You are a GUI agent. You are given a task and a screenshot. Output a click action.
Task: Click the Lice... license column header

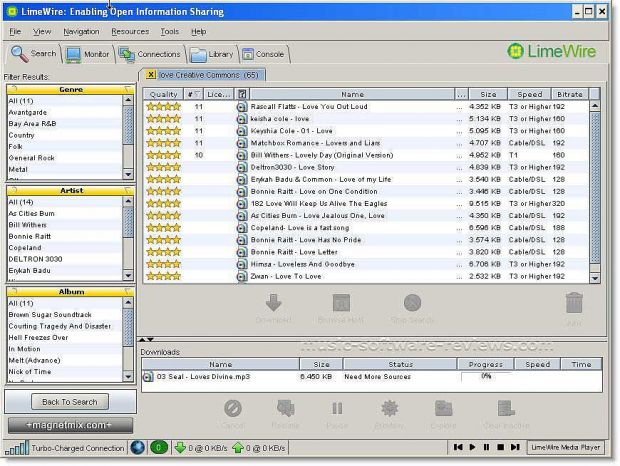tap(219, 94)
